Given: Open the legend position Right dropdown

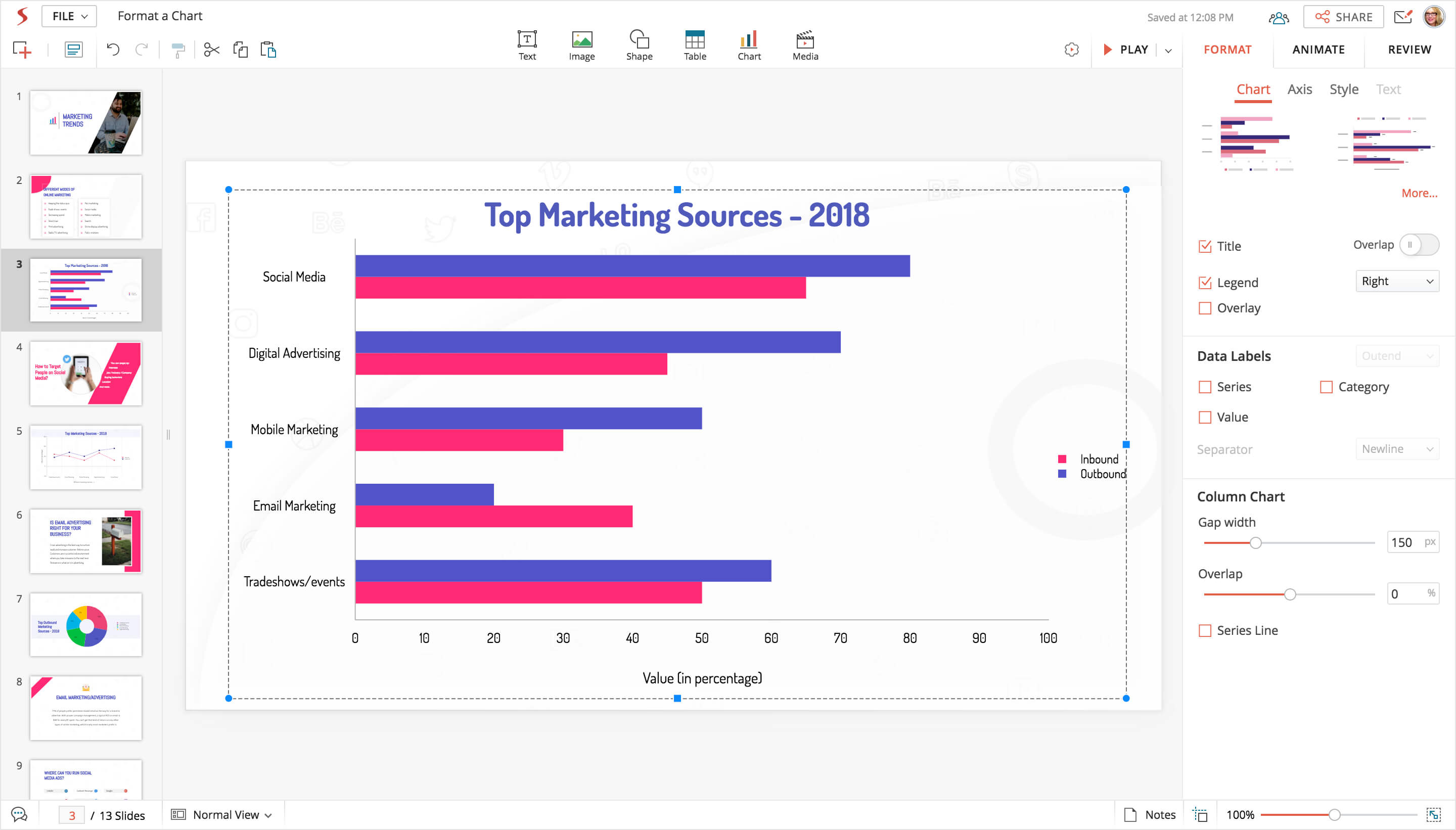Looking at the screenshot, I should click(1396, 281).
